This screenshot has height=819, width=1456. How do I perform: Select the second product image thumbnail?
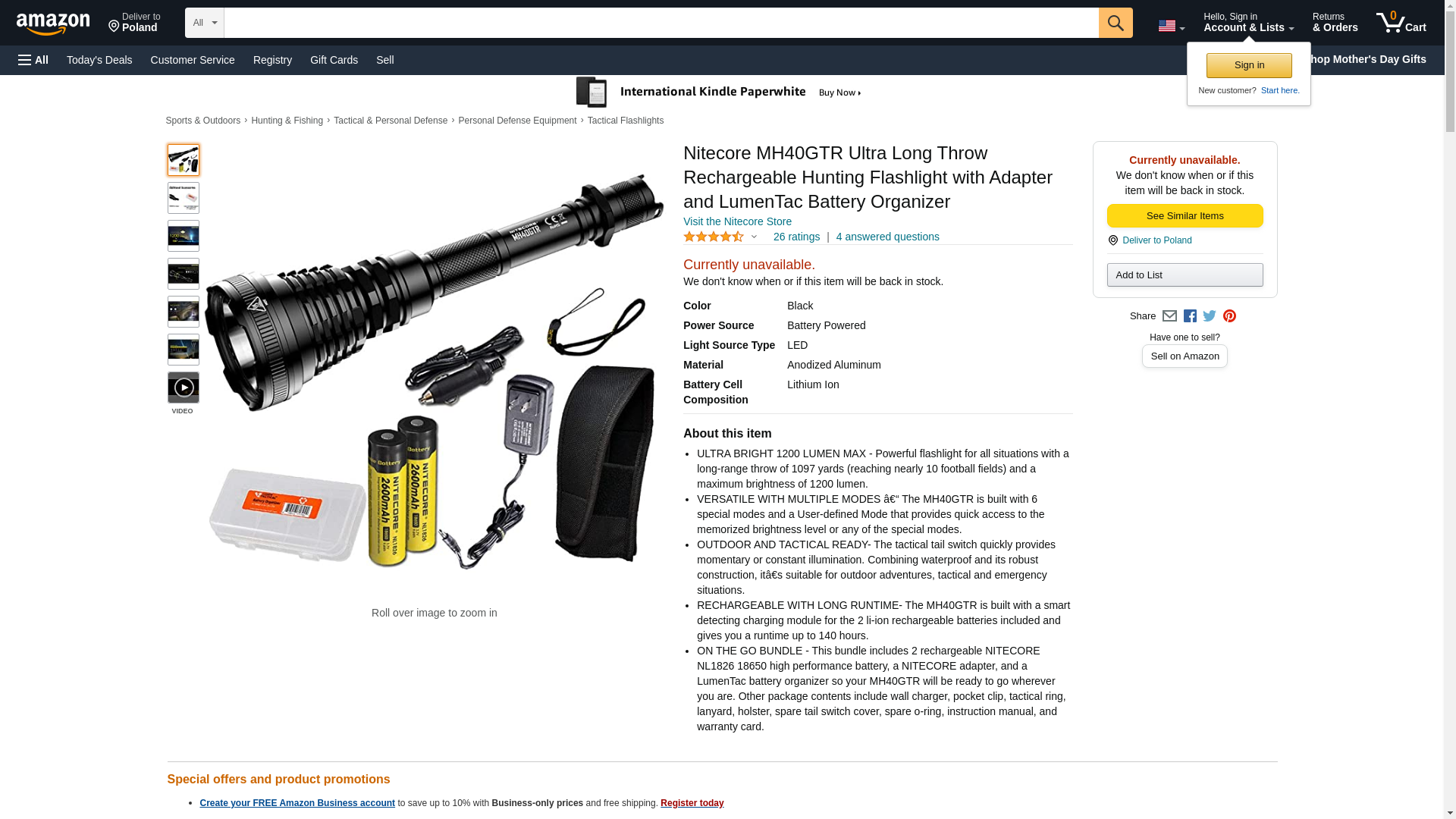(183, 198)
